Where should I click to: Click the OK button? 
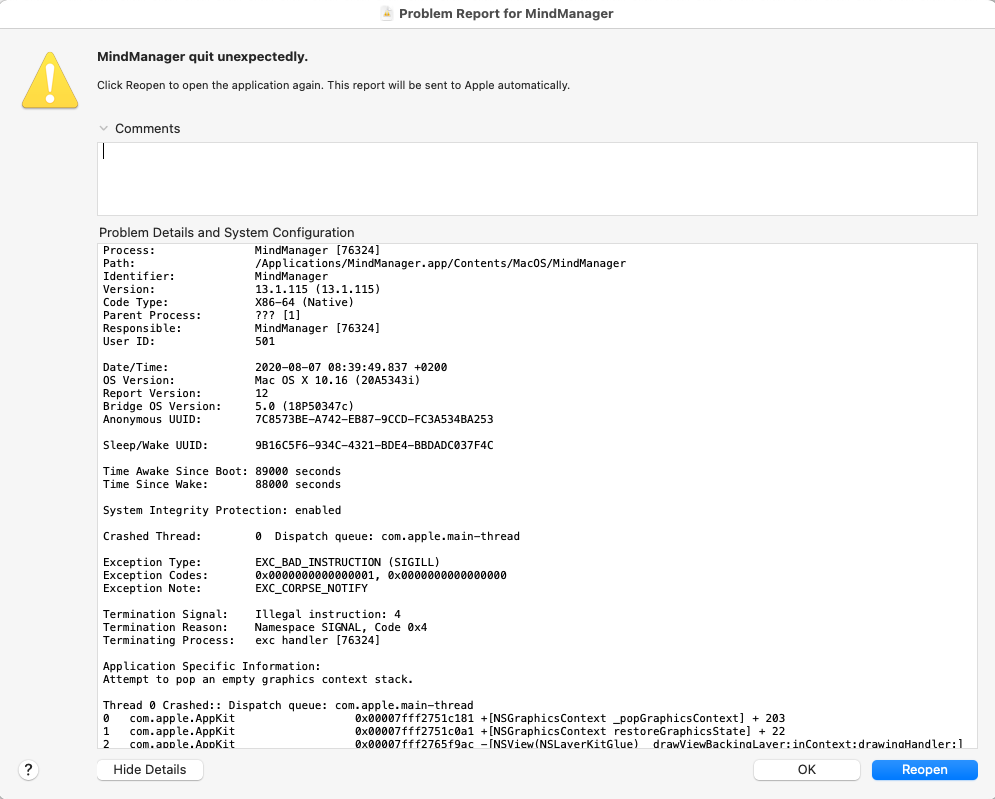807,769
